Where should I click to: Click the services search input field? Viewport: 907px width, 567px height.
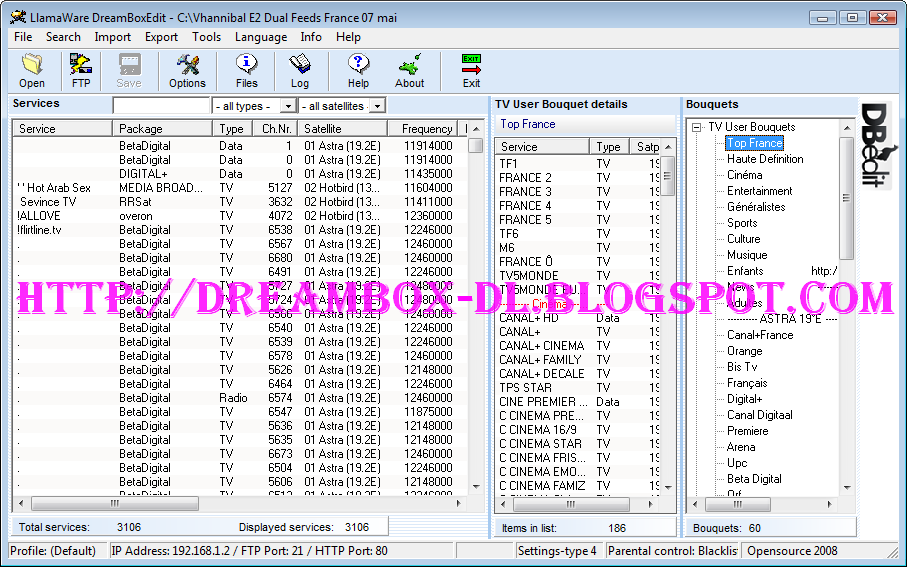tap(161, 106)
